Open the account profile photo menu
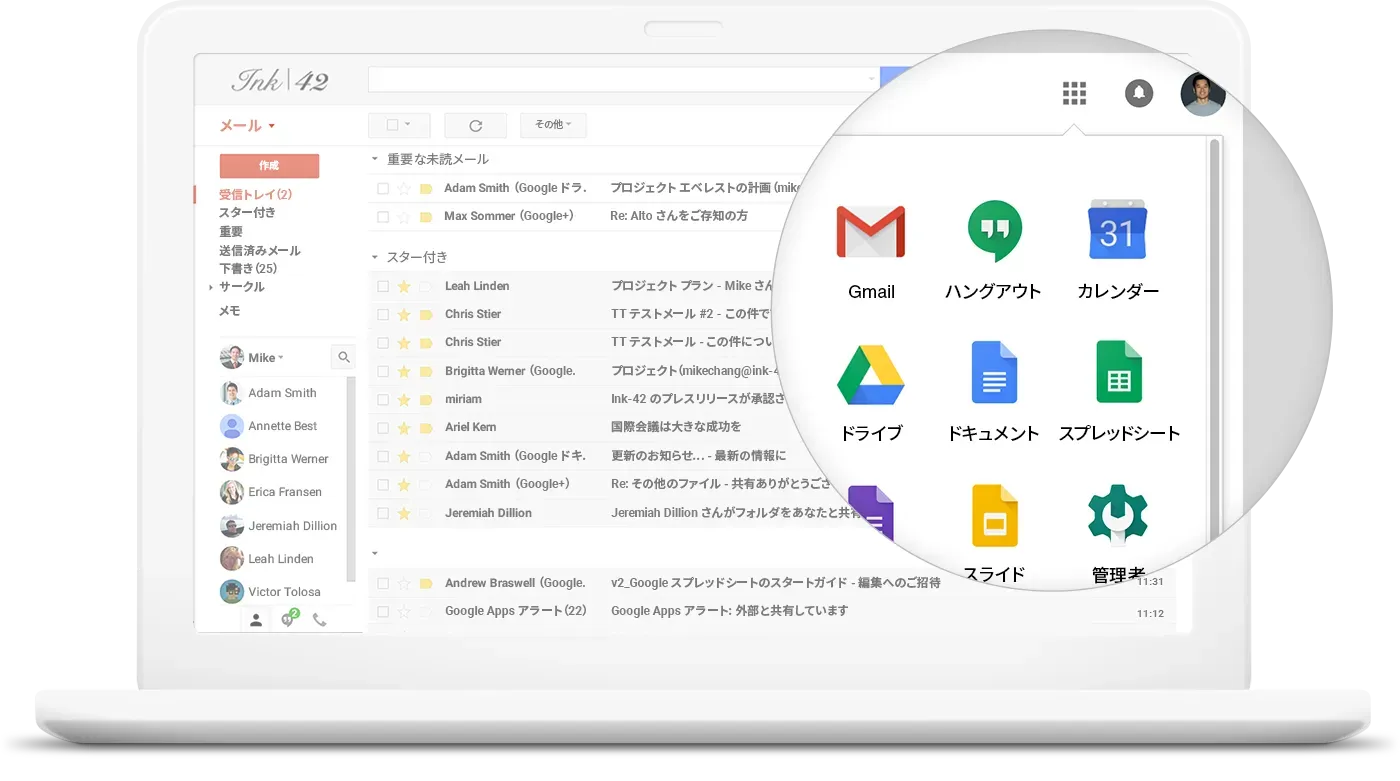The image size is (1400, 781). click(x=1203, y=94)
